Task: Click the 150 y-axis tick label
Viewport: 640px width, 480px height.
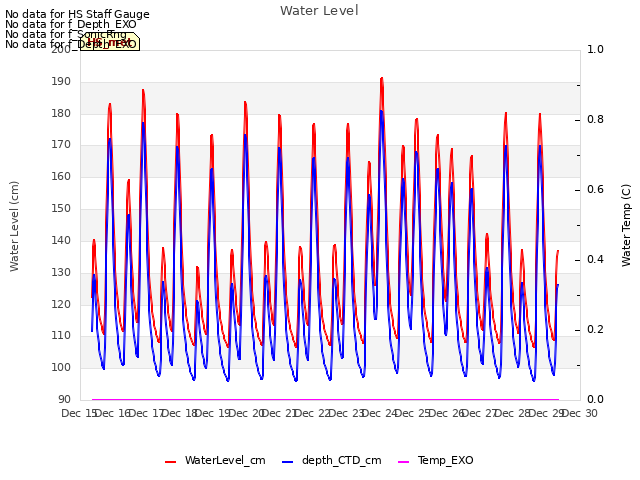Action: (x=61, y=209)
